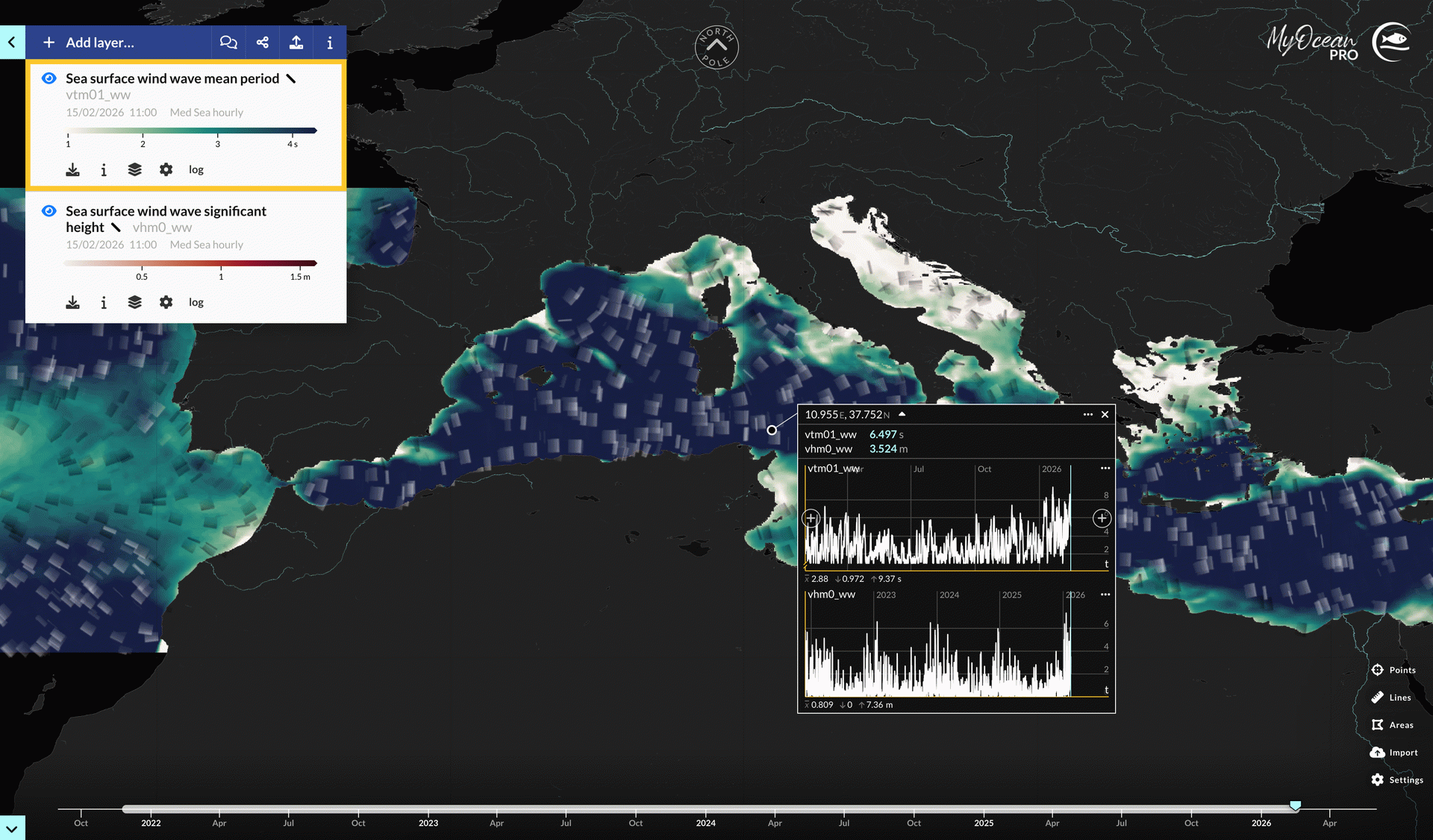The image size is (1433, 840).
Task: Open the share icon in top toolbar
Action: [x=262, y=43]
